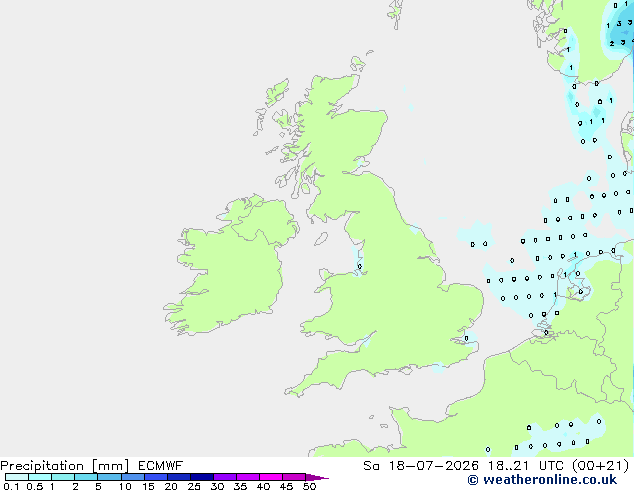
Task: Click the weatheronline.co.uk copyright link
Action: tap(542, 480)
